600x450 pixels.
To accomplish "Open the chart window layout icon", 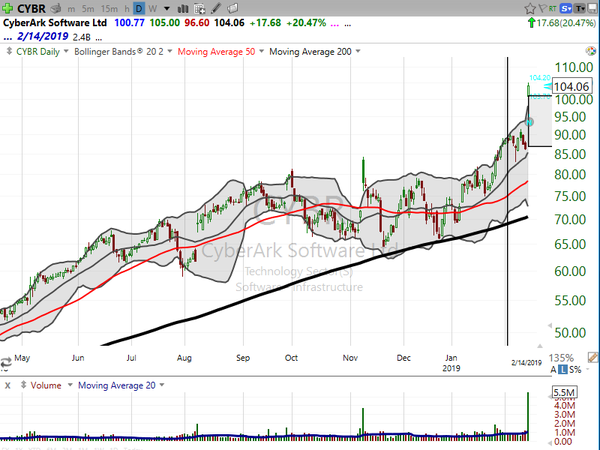I will [x=592, y=8].
